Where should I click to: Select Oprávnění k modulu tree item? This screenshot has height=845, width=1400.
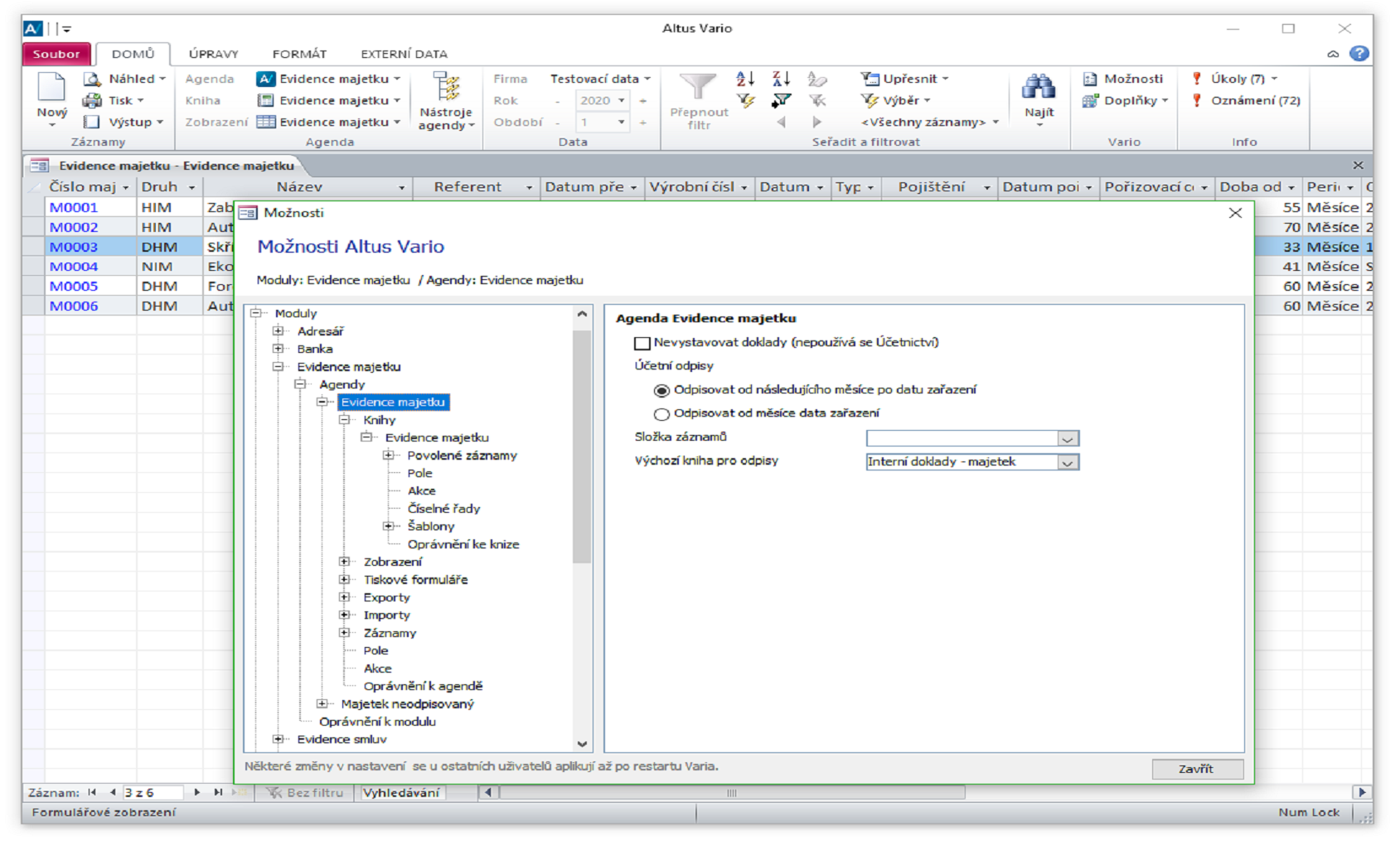(x=377, y=722)
